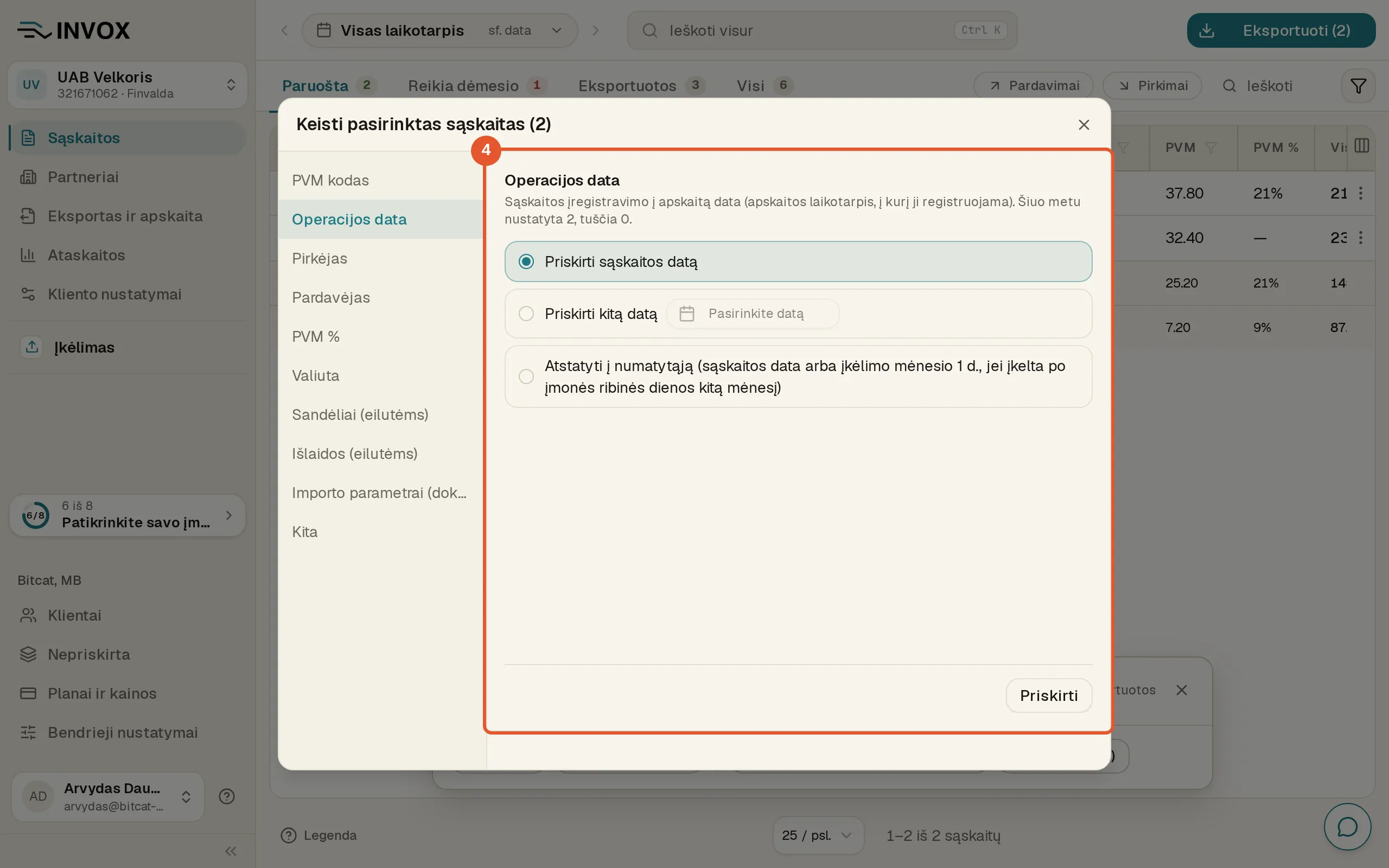
Task: Expand the Visas laikotarpis period dropdown
Action: pyautogui.click(x=439, y=30)
